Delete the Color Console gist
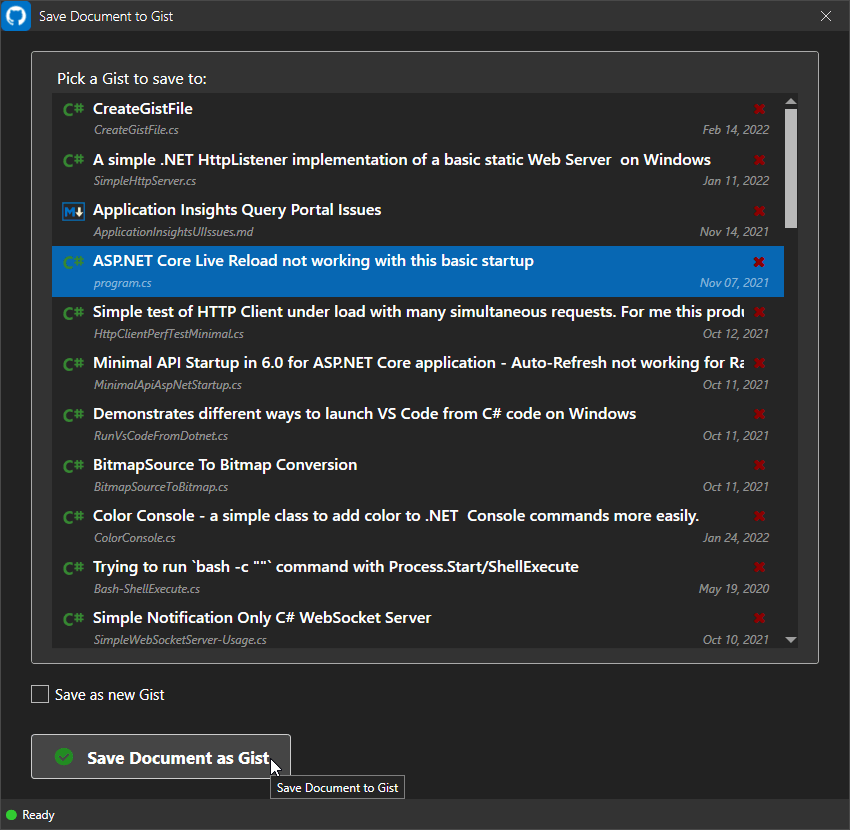 pyautogui.click(x=759, y=516)
